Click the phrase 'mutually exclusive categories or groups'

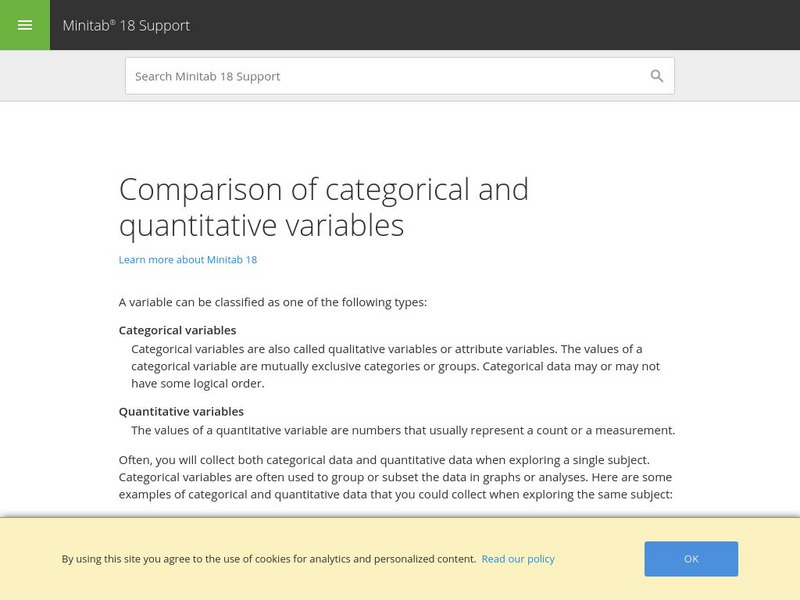[362, 366]
